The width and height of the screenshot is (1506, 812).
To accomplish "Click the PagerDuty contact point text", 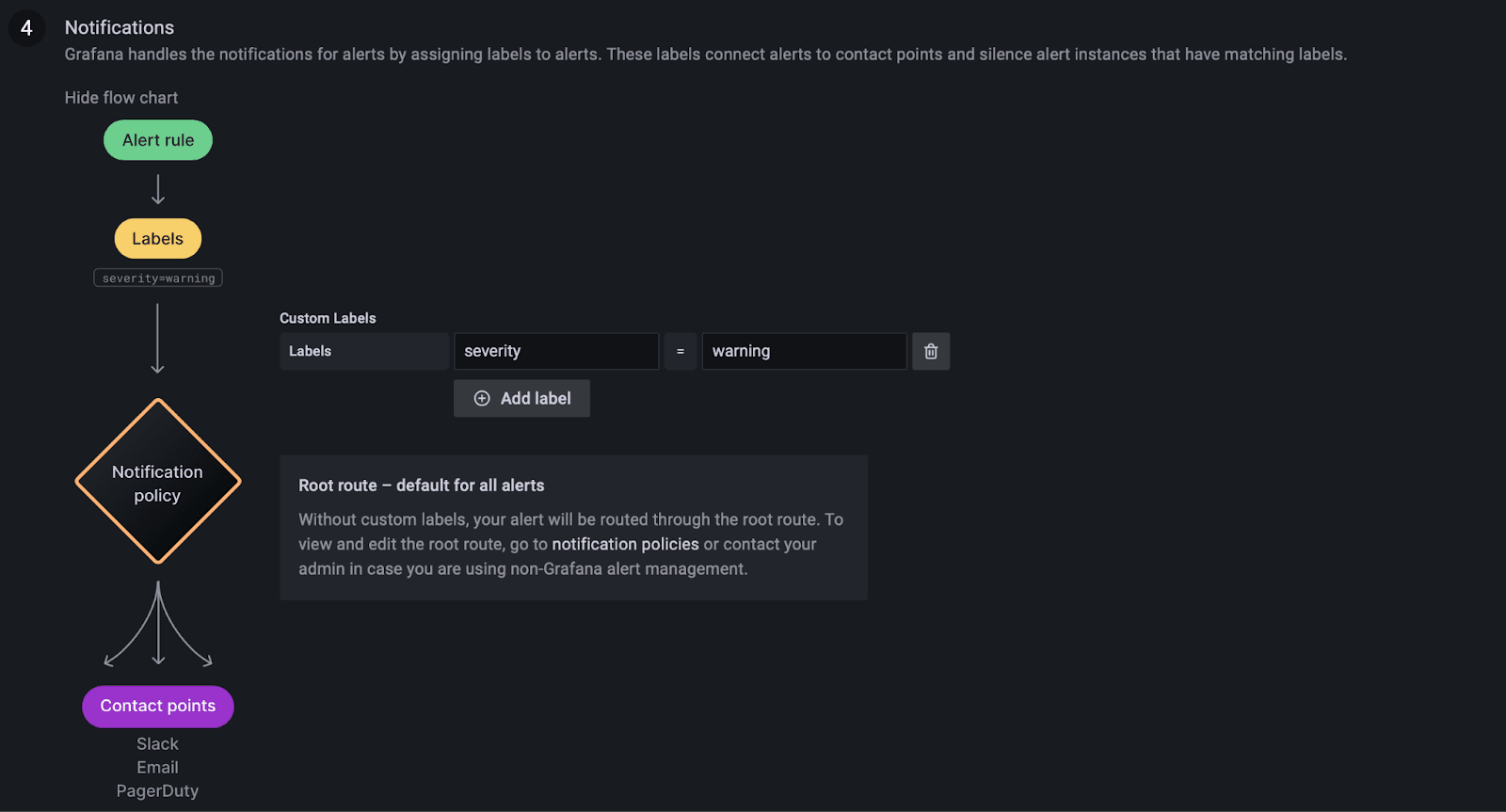I will [x=157, y=791].
